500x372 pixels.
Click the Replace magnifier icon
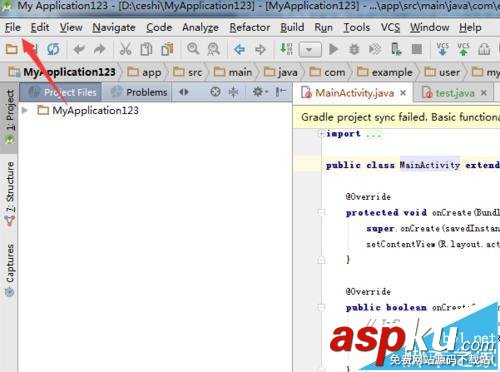pyautogui.click(x=214, y=49)
